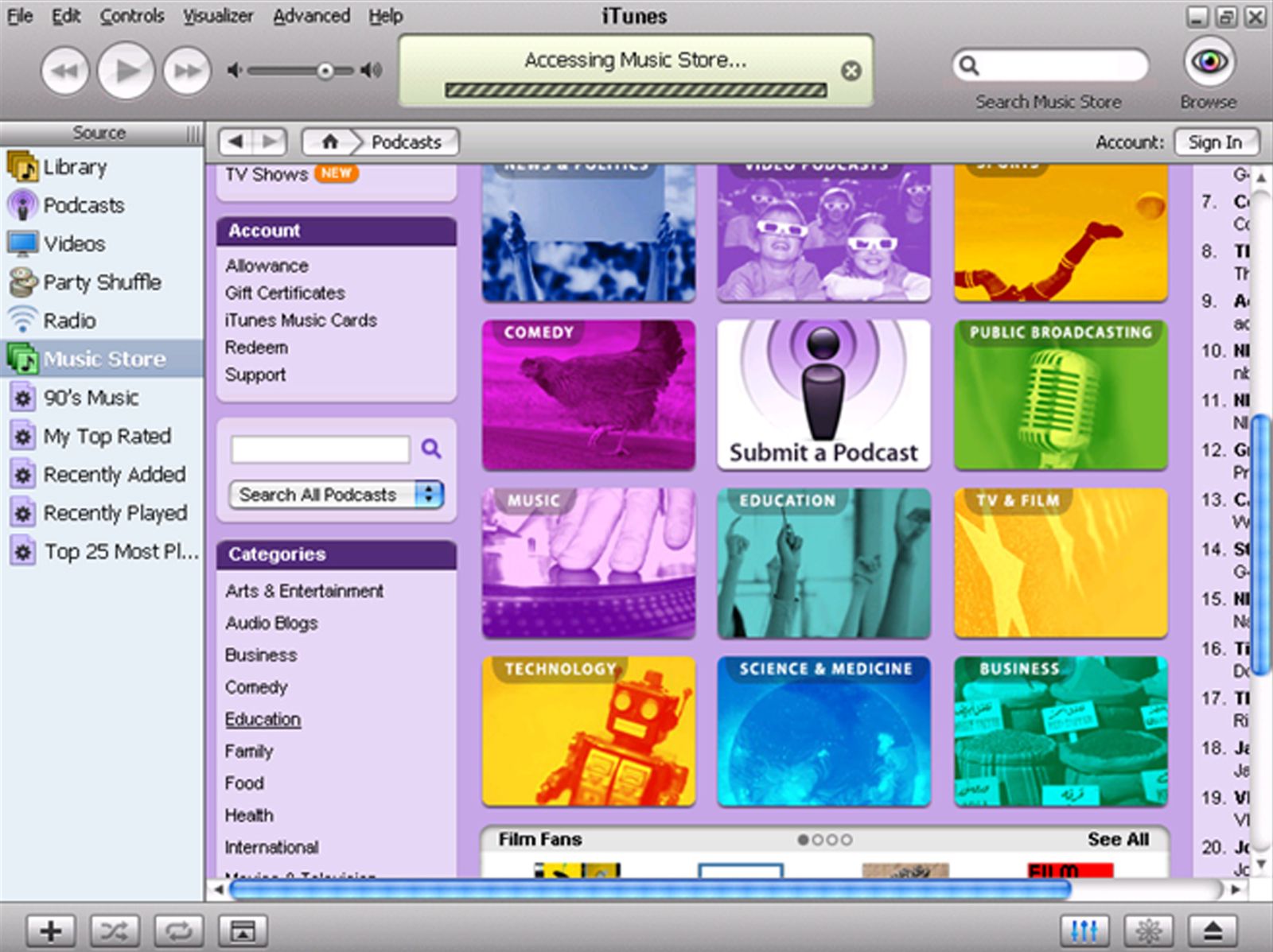Viewport: 1273px width, 952px height.
Task: Open the iTunes Music Cards link
Action: [x=301, y=320]
